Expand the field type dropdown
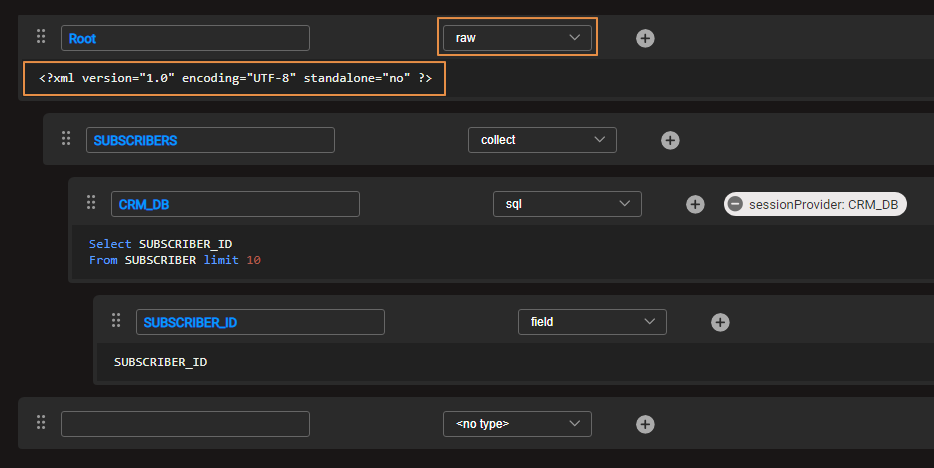Screen dimensions: 934x468 click(x=592, y=322)
